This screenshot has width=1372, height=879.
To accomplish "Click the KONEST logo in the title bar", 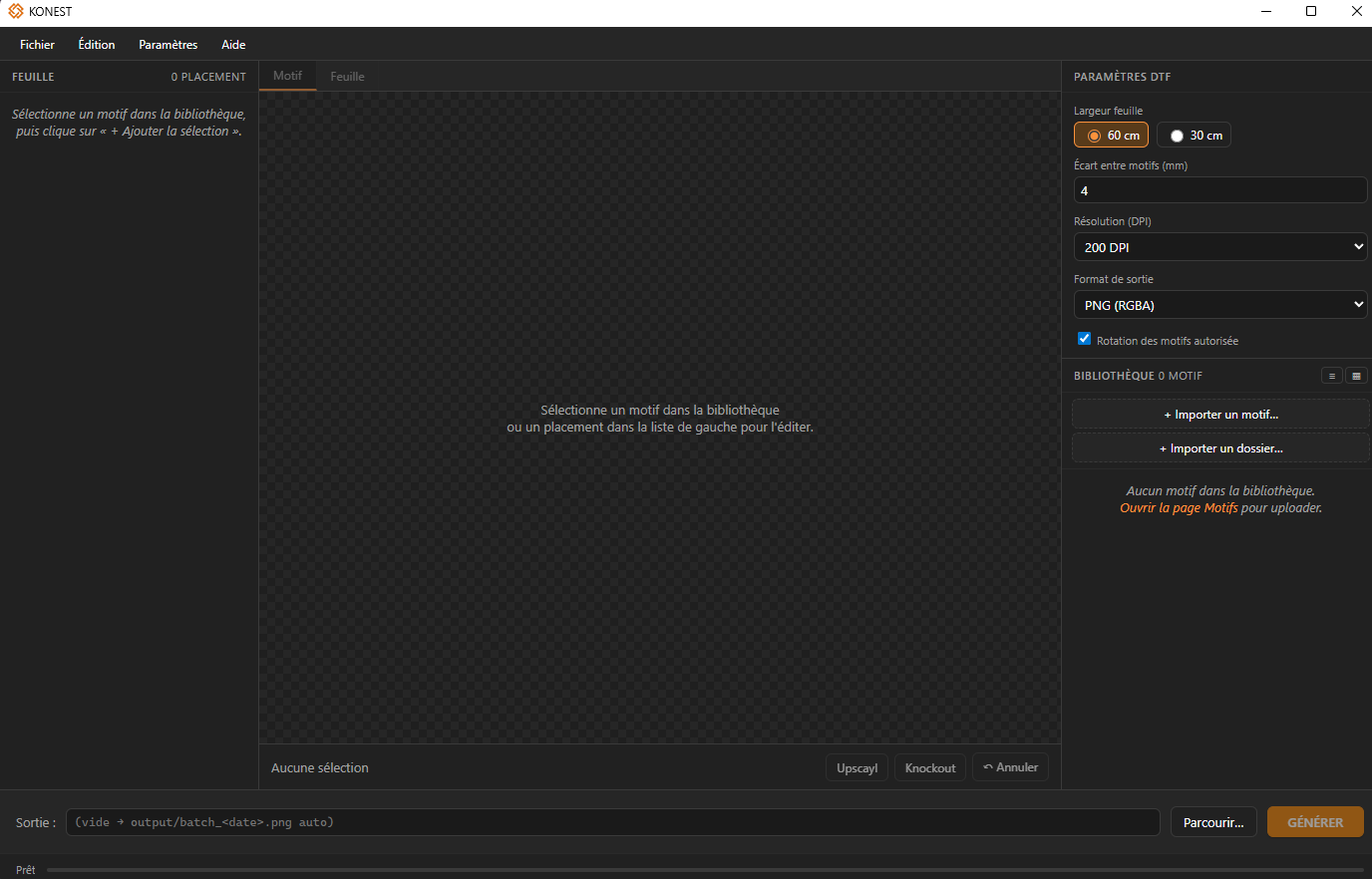I will tap(16, 11).
